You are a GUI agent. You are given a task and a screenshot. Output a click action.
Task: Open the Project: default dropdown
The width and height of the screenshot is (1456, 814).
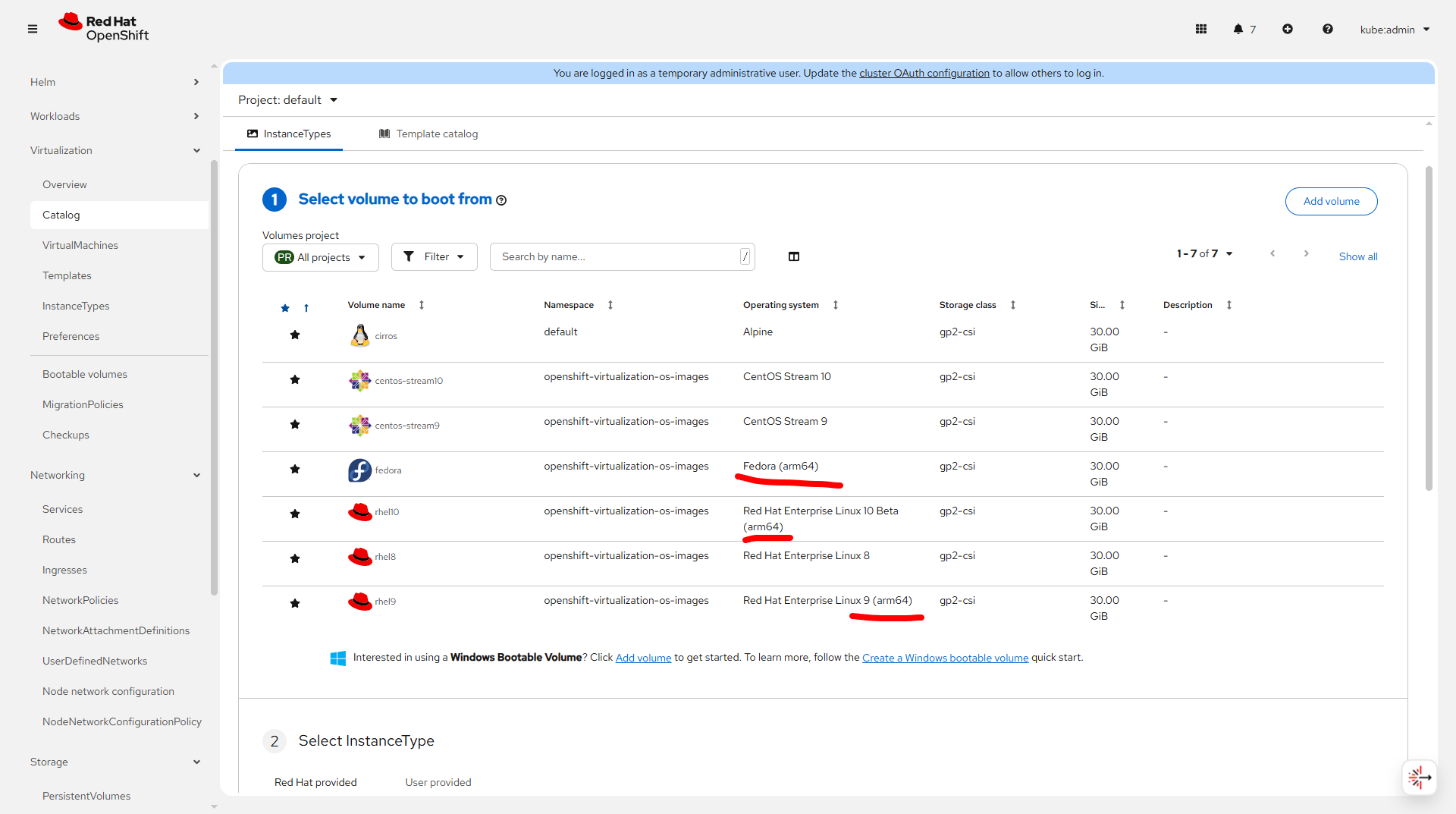(288, 100)
